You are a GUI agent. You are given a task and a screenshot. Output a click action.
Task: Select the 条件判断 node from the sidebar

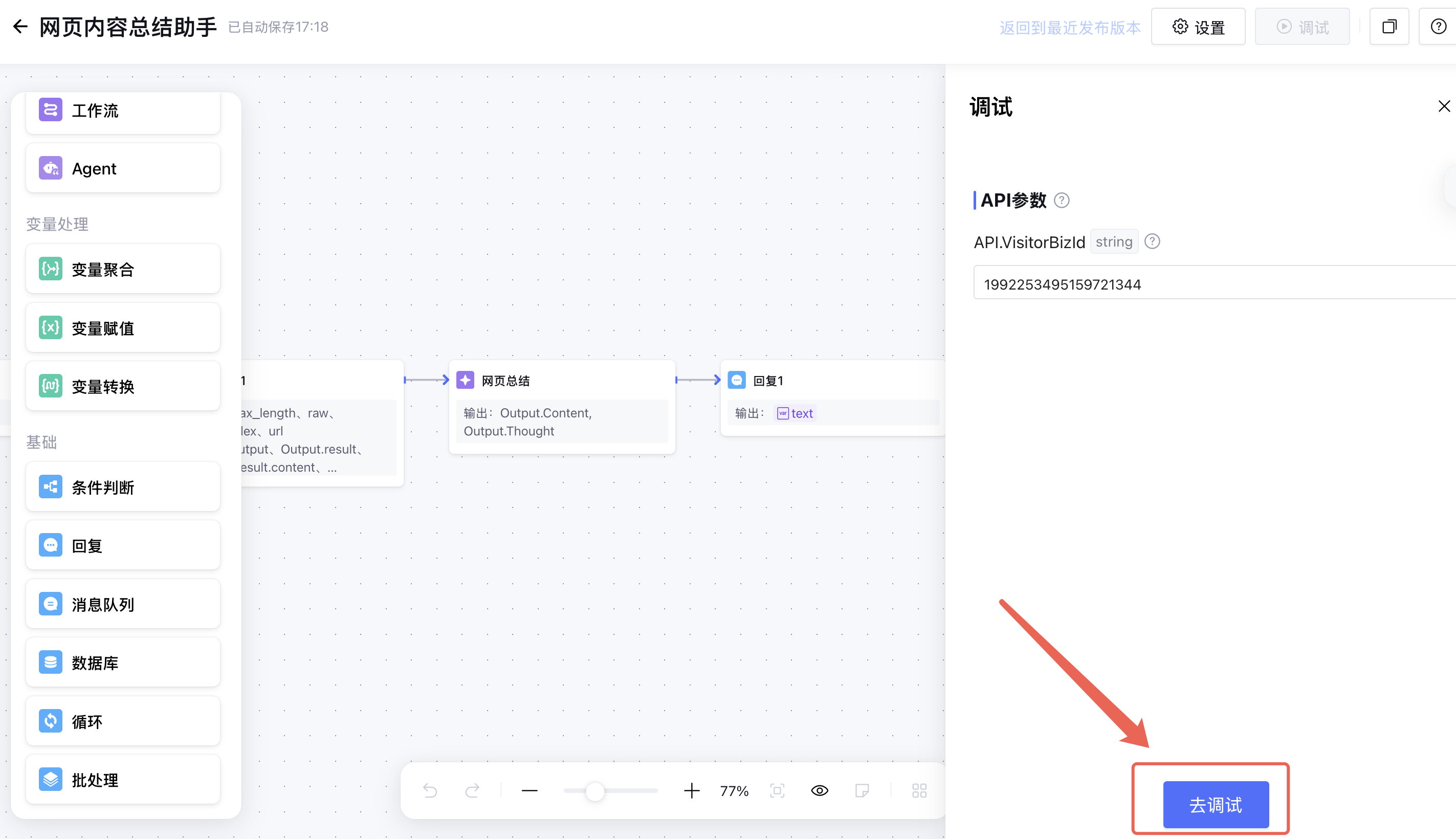pos(123,488)
